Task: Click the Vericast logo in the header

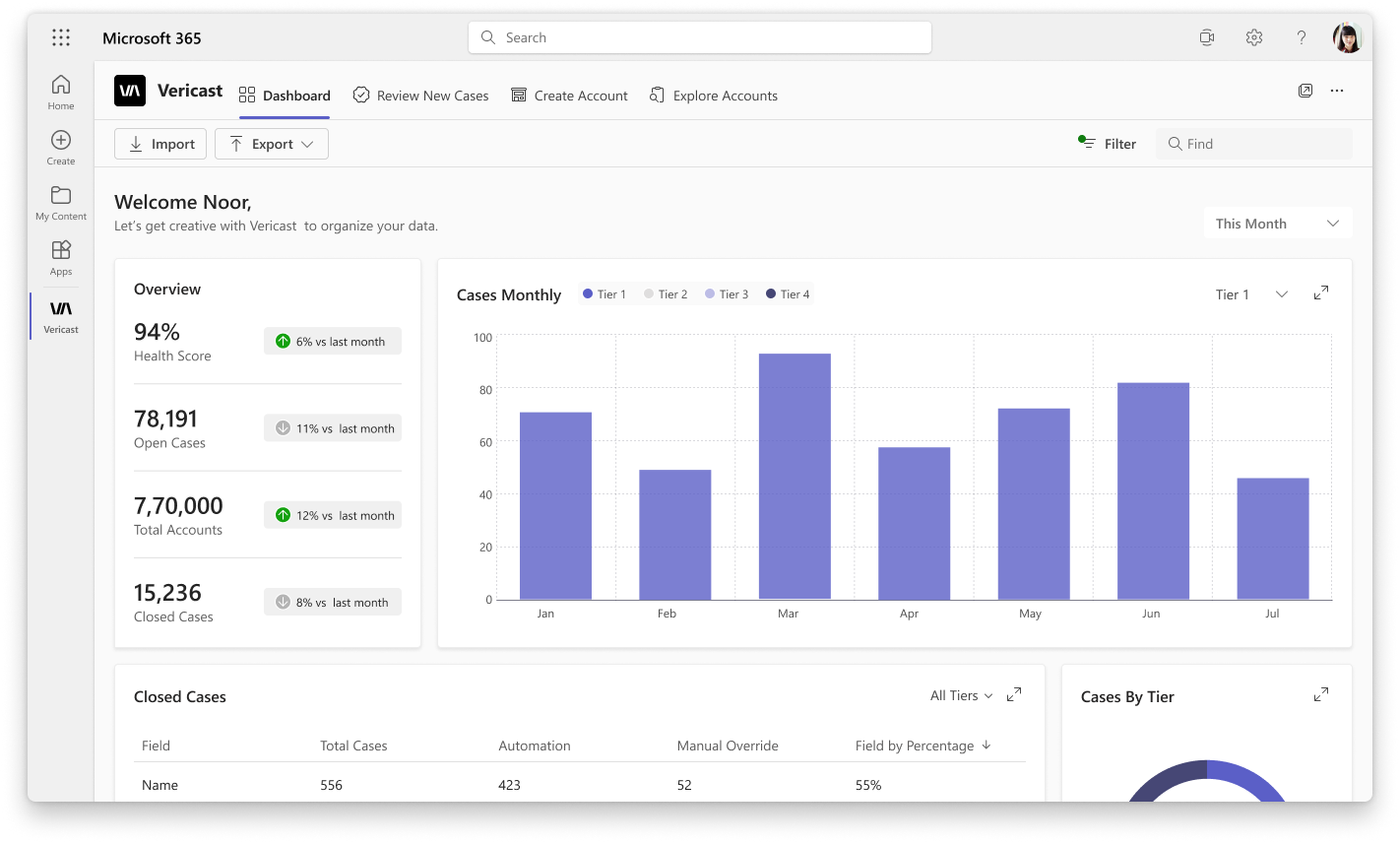Action: click(130, 91)
